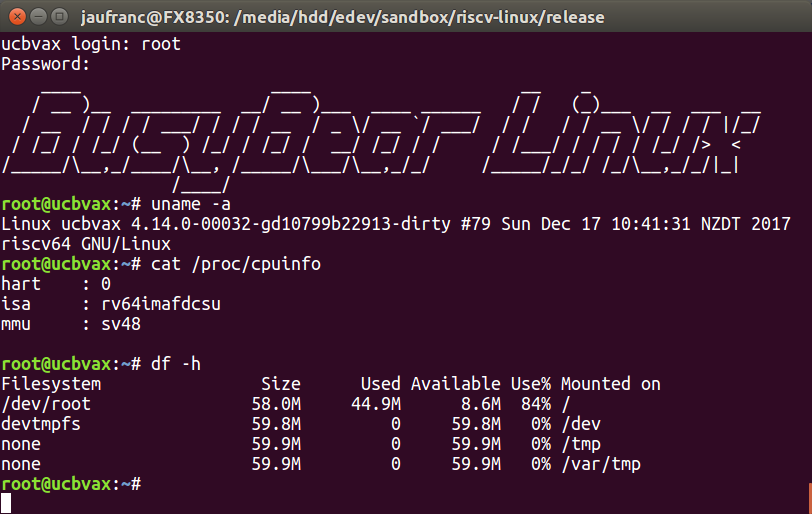Click the 'Password:' prompt line
This screenshot has height=514, width=812.
[46, 64]
